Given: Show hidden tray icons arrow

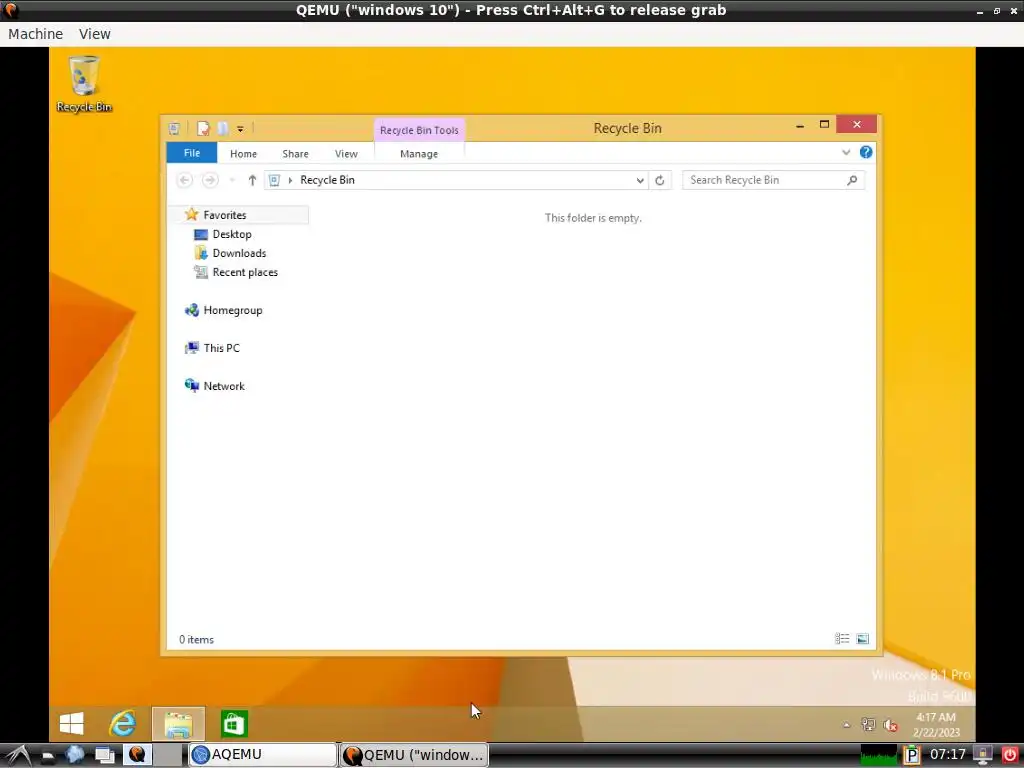Looking at the screenshot, I should (846, 724).
